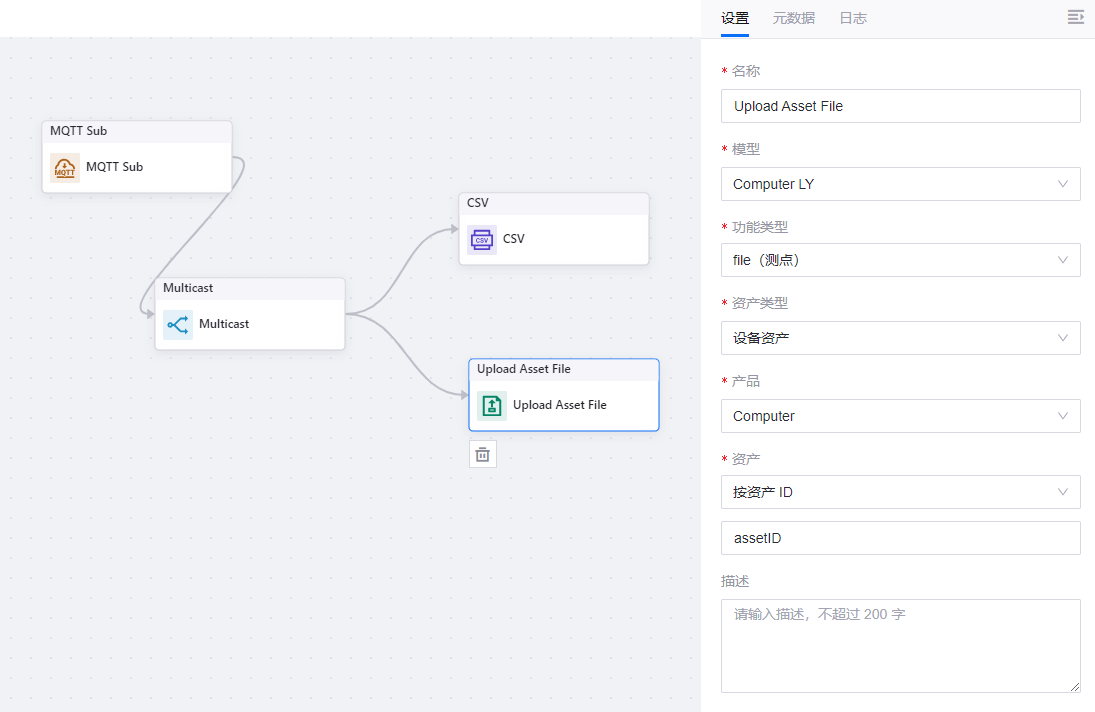Collapse the settings panel via top-right icon

point(1075,17)
